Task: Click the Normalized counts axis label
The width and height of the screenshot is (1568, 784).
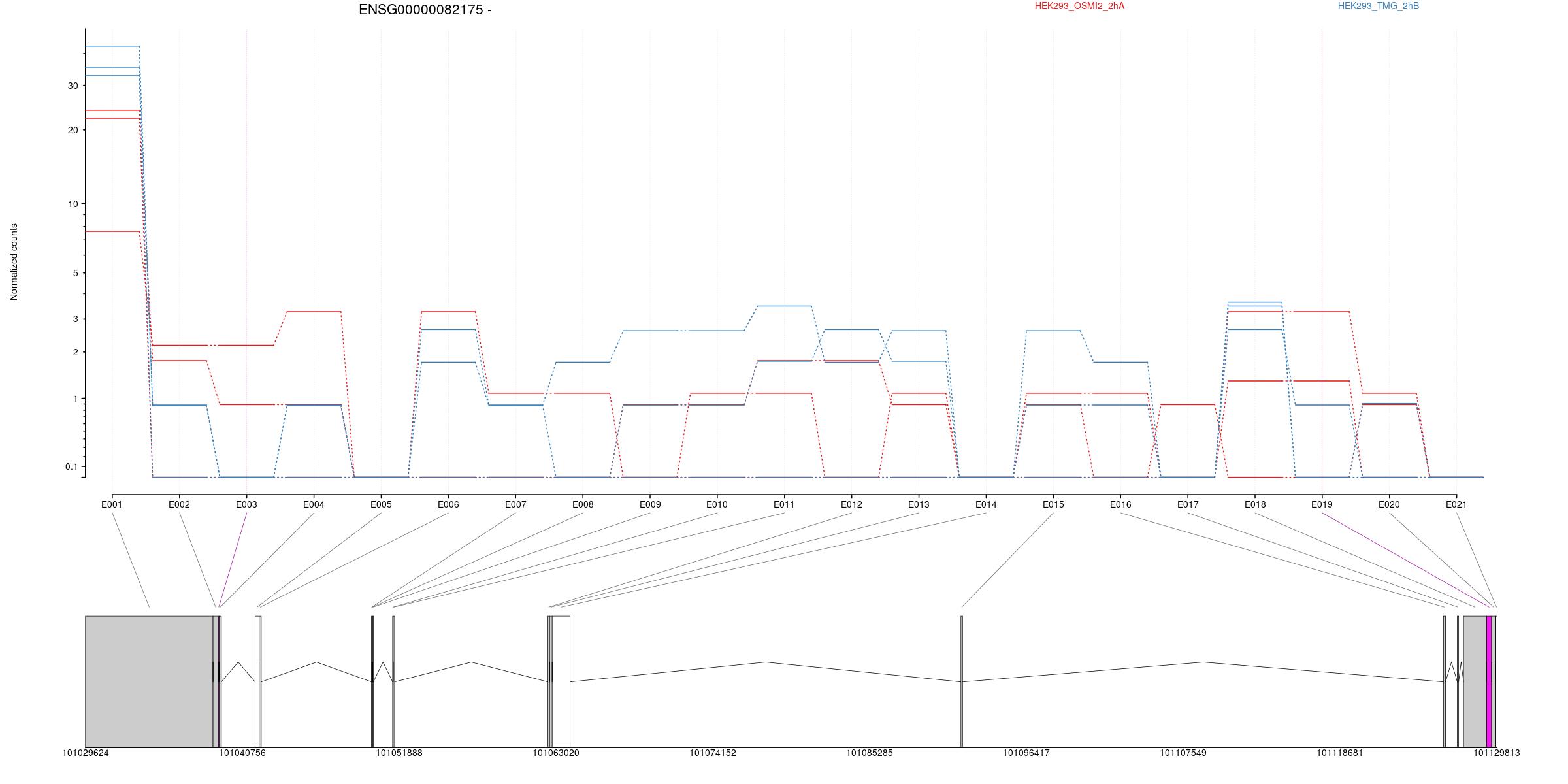Action: coord(14,262)
